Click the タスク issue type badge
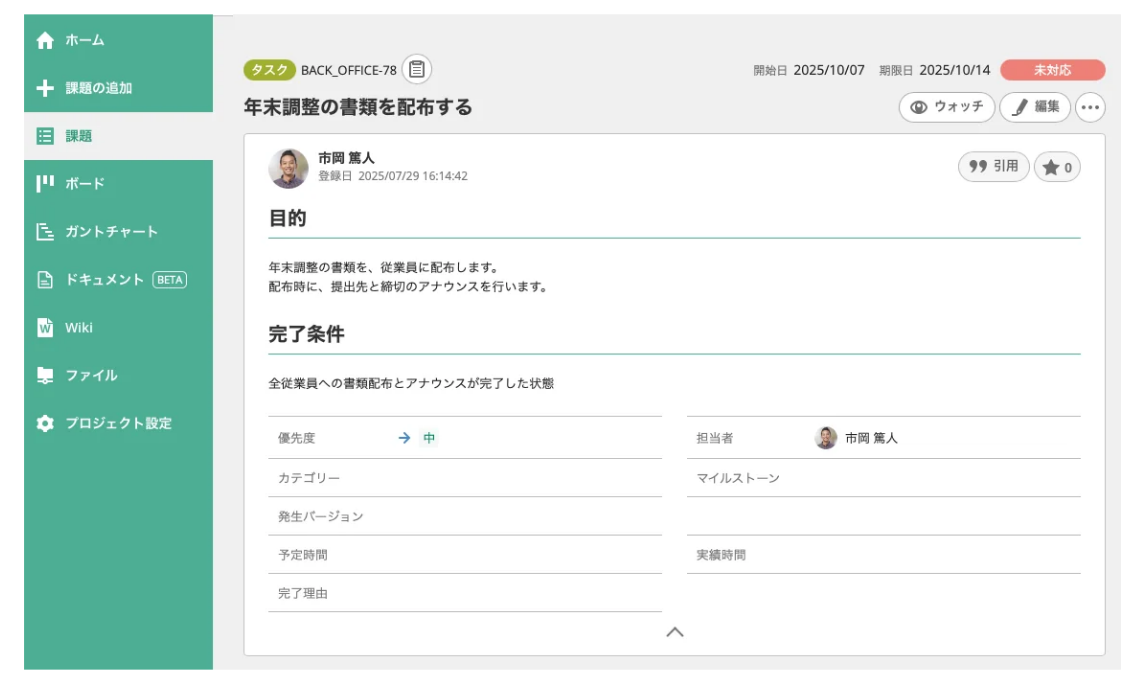1145x684 pixels. point(269,70)
